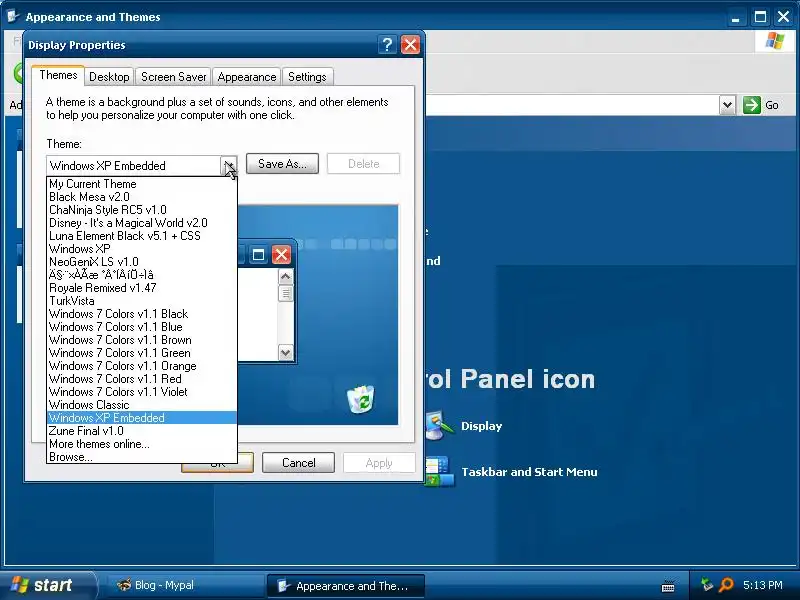Pick NeoGeniX LS v1.0 theme
The height and width of the screenshot is (600, 800).
(142, 262)
